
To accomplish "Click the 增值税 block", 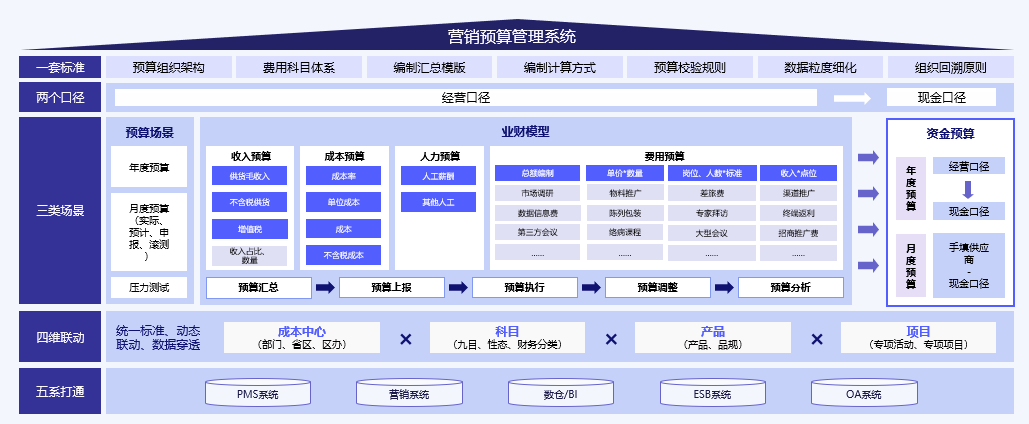I will coord(249,228).
